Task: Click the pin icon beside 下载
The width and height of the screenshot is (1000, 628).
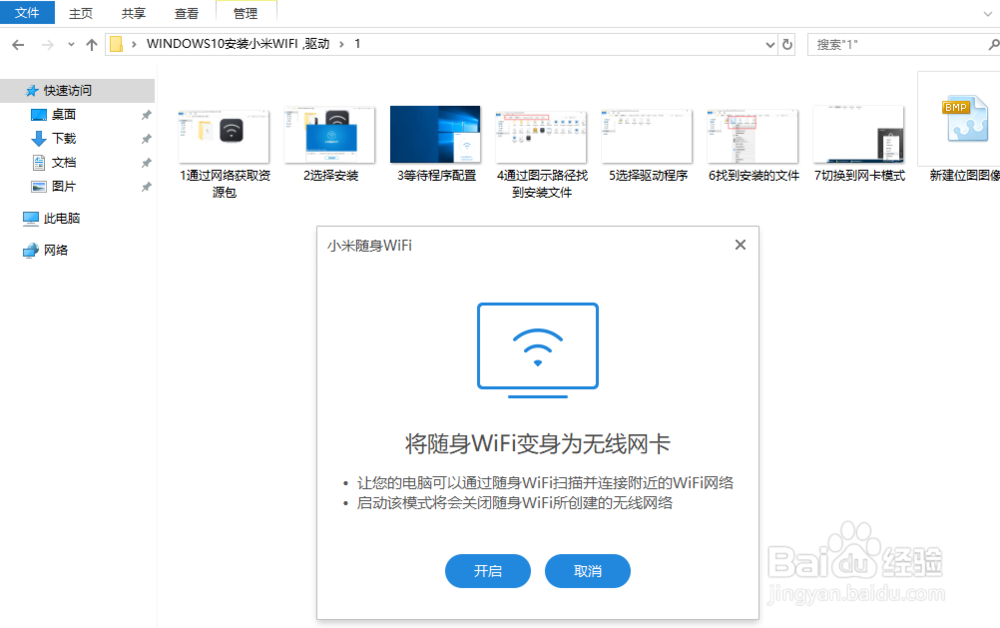Action: (x=146, y=139)
